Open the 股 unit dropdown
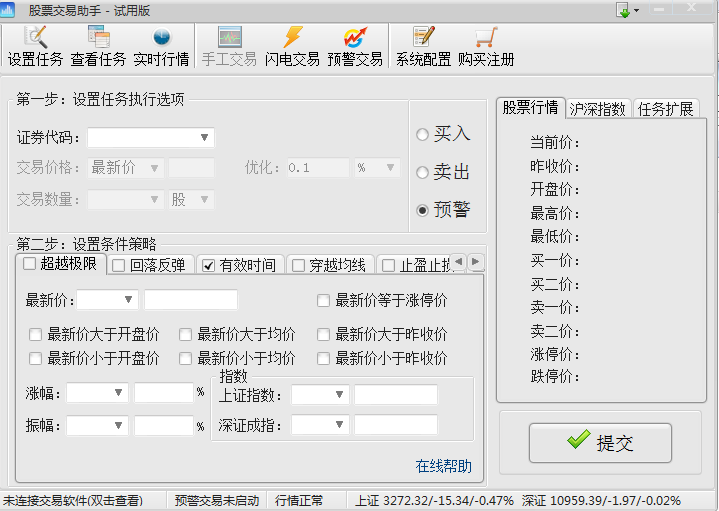 (205, 200)
